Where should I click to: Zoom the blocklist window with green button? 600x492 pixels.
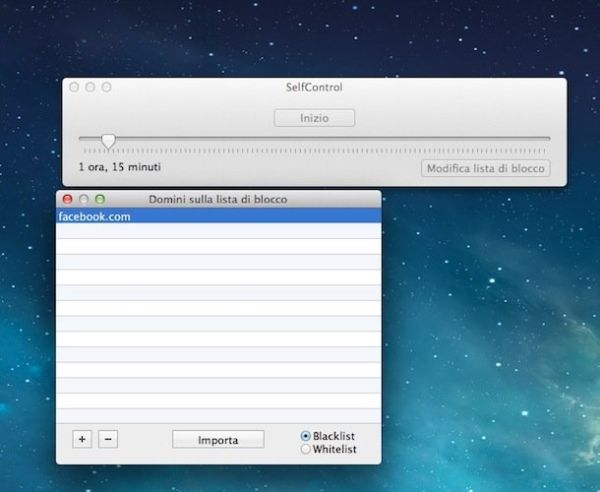click(100, 200)
